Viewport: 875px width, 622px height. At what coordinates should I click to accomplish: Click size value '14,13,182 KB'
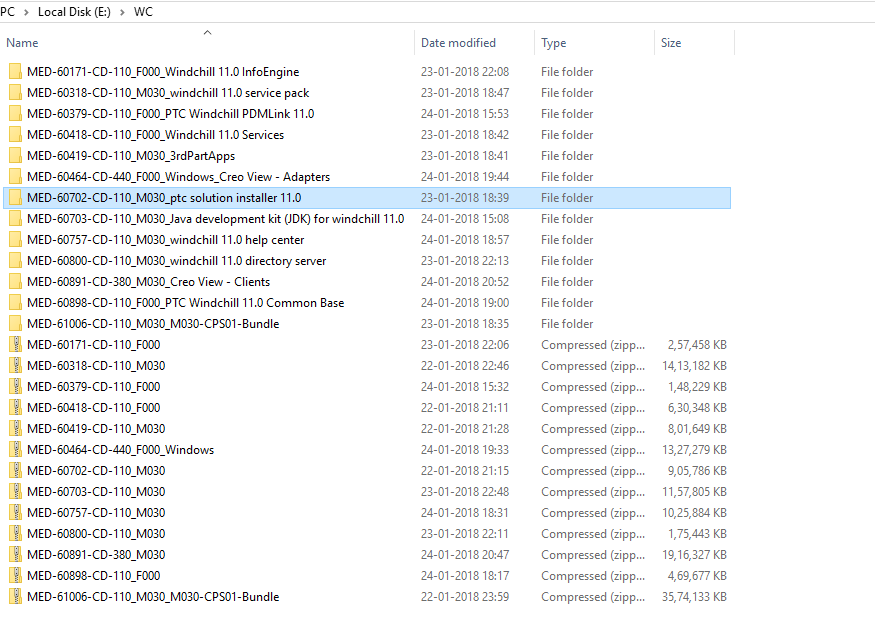694,366
